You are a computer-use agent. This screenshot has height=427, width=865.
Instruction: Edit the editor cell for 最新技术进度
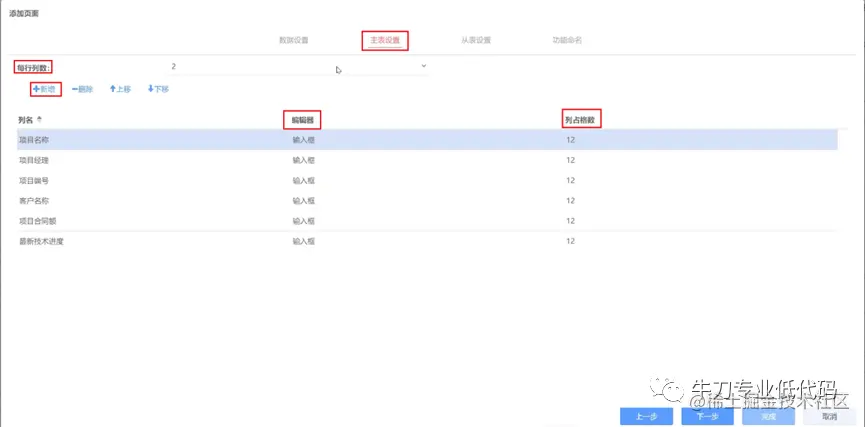303,241
